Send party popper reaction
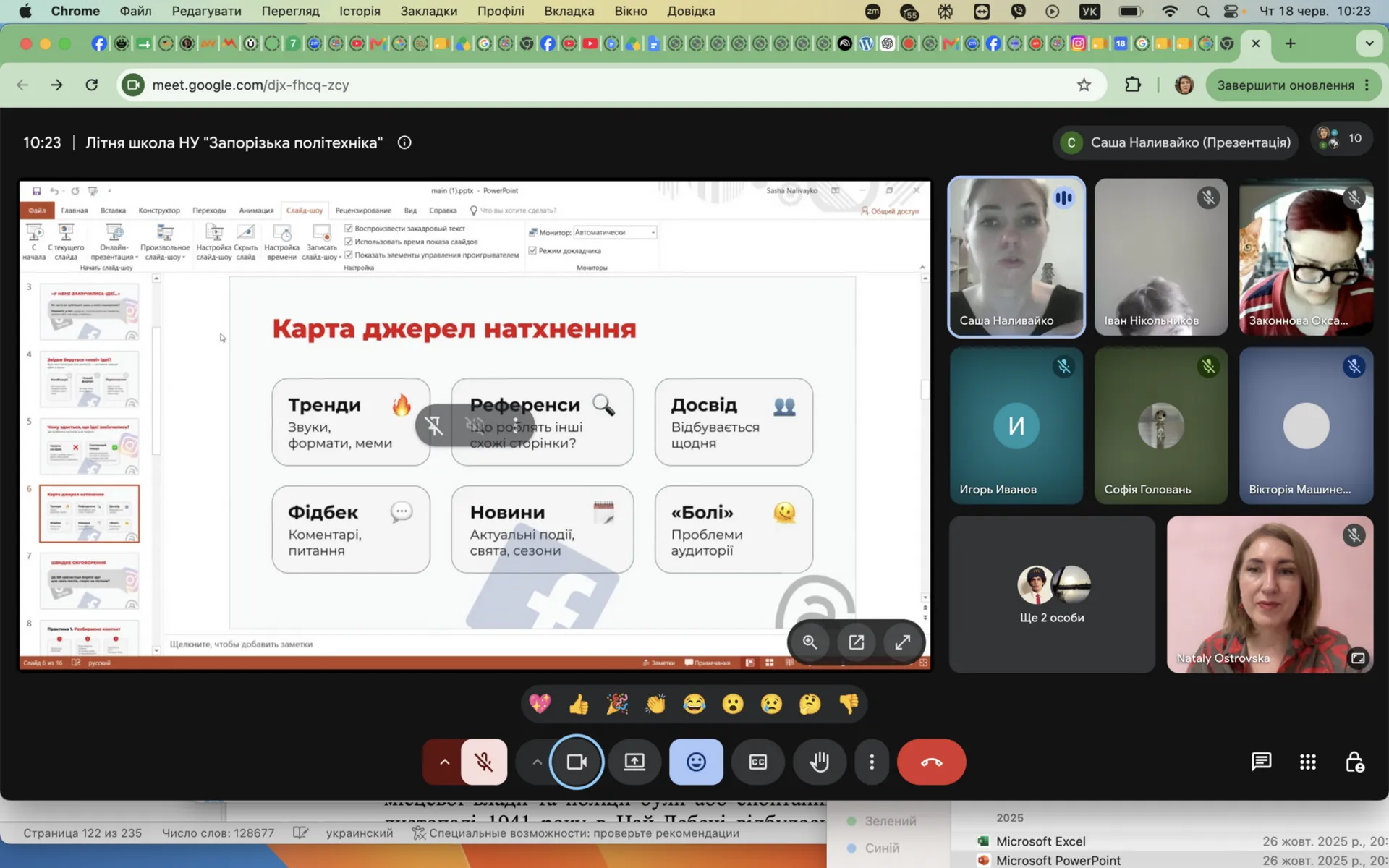The image size is (1389, 868). pos(617,704)
